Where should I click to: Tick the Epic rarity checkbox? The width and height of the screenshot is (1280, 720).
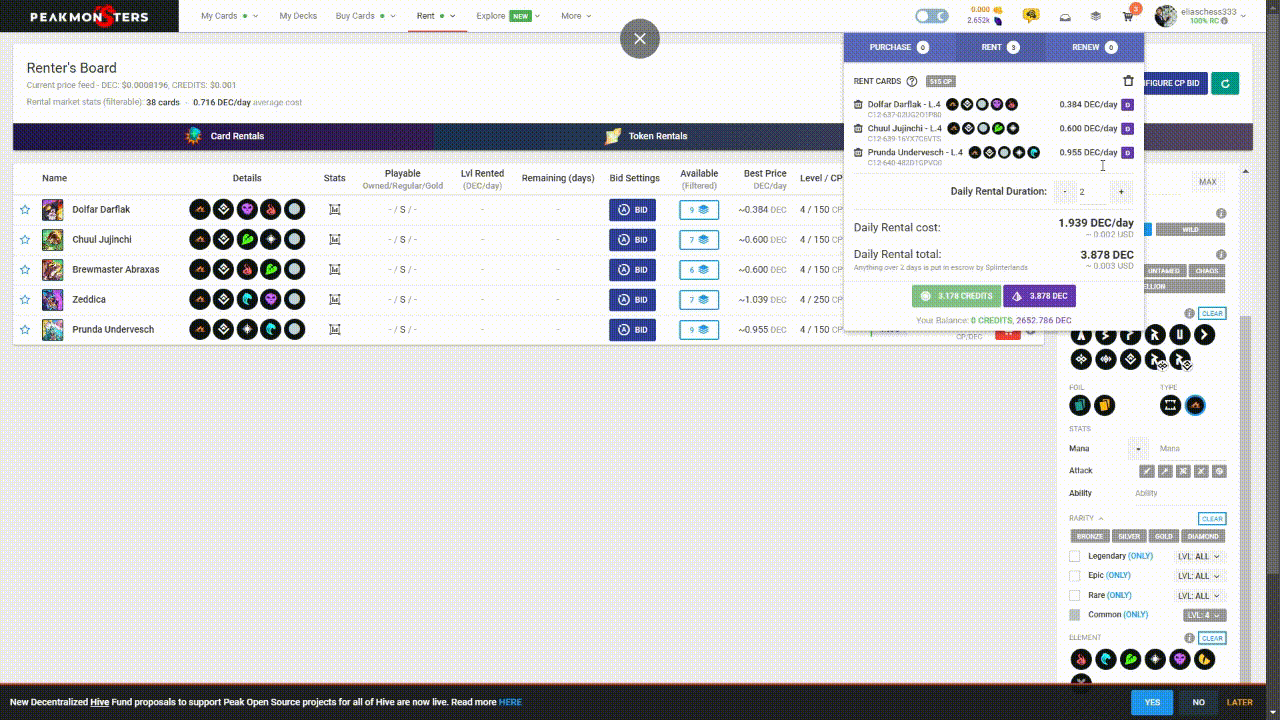tap(1075, 576)
